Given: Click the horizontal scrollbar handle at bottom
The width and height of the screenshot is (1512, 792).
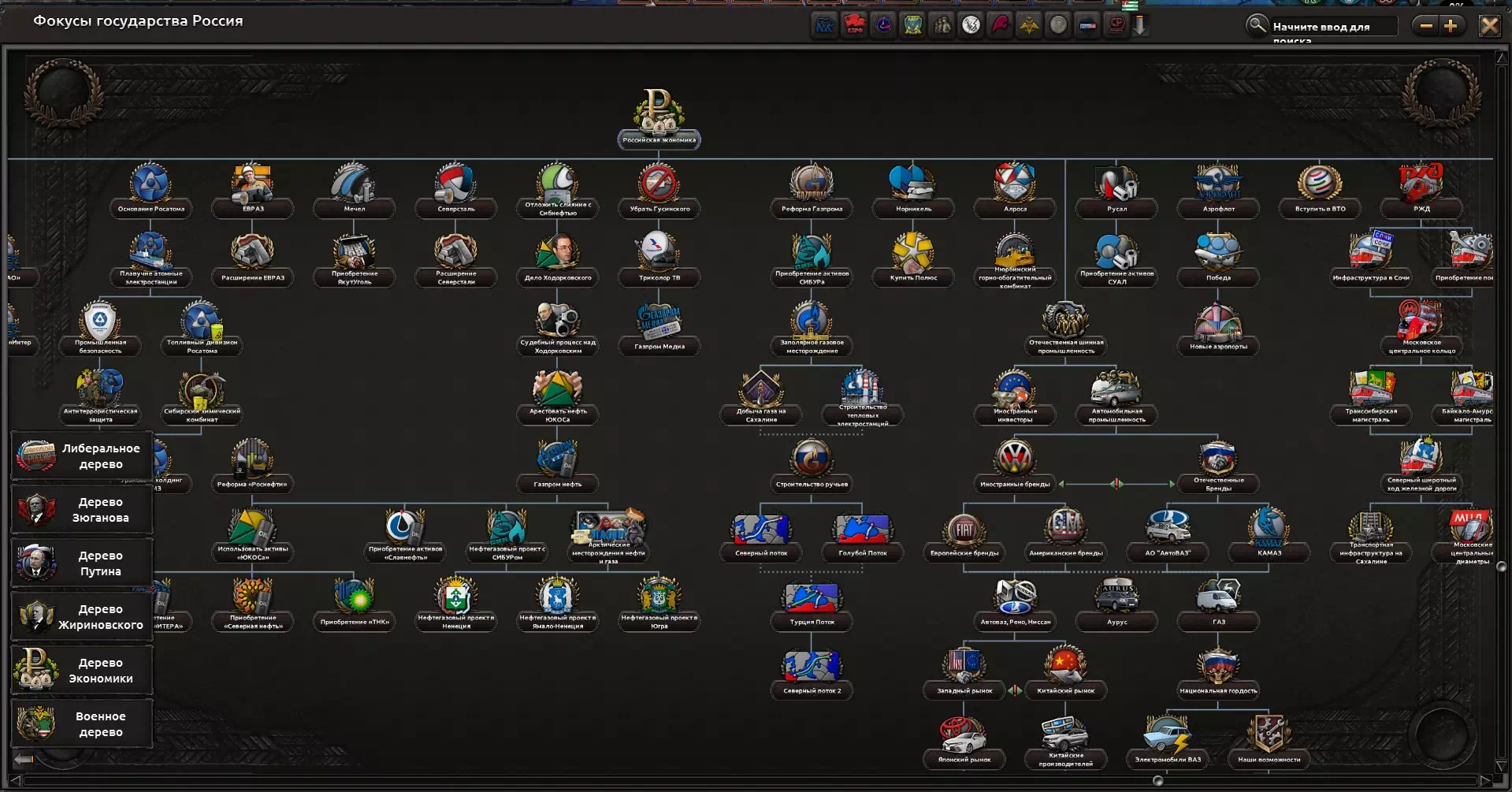Looking at the screenshot, I should [1157, 780].
